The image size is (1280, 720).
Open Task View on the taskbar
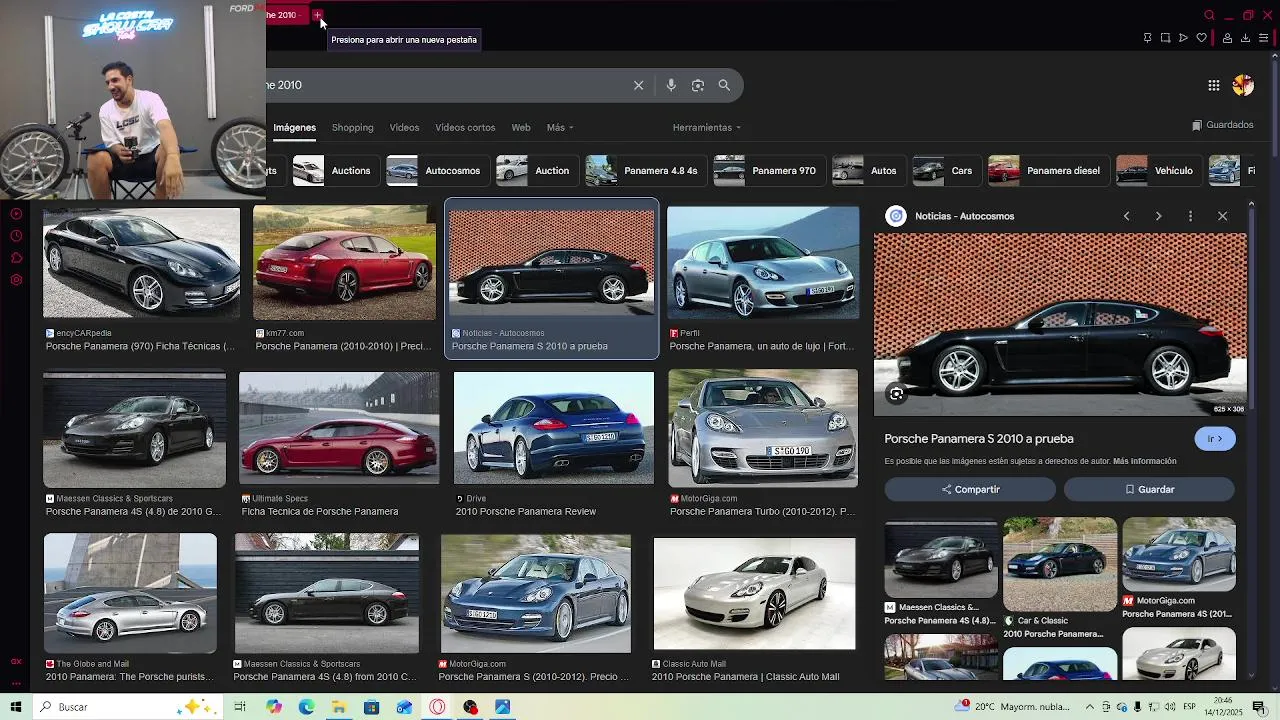point(240,707)
